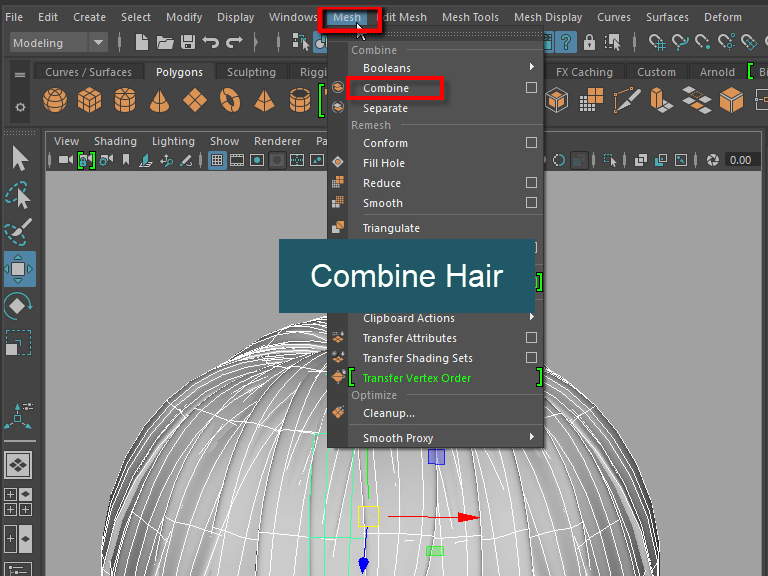Image resolution: width=768 pixels, height=576 pixels.
Task: Click the Save scene icon
Action: click(x=186, y=42)
